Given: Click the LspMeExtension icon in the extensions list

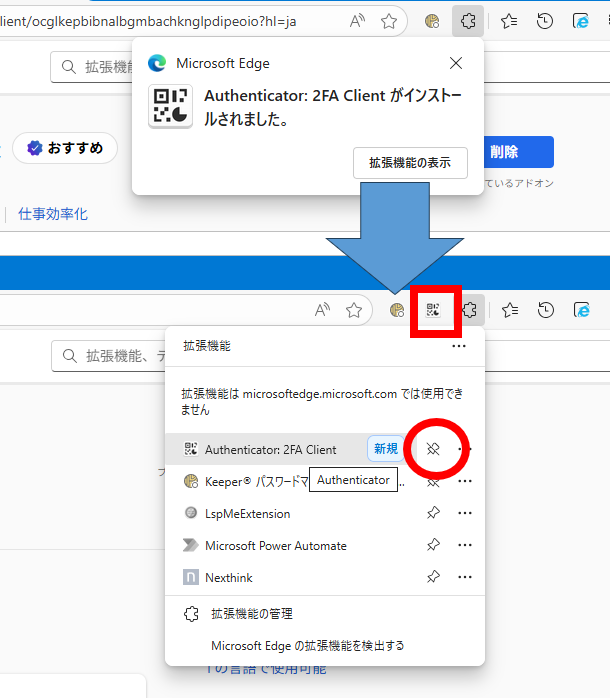Looking at the screenshot, I should tap(190, 513).
